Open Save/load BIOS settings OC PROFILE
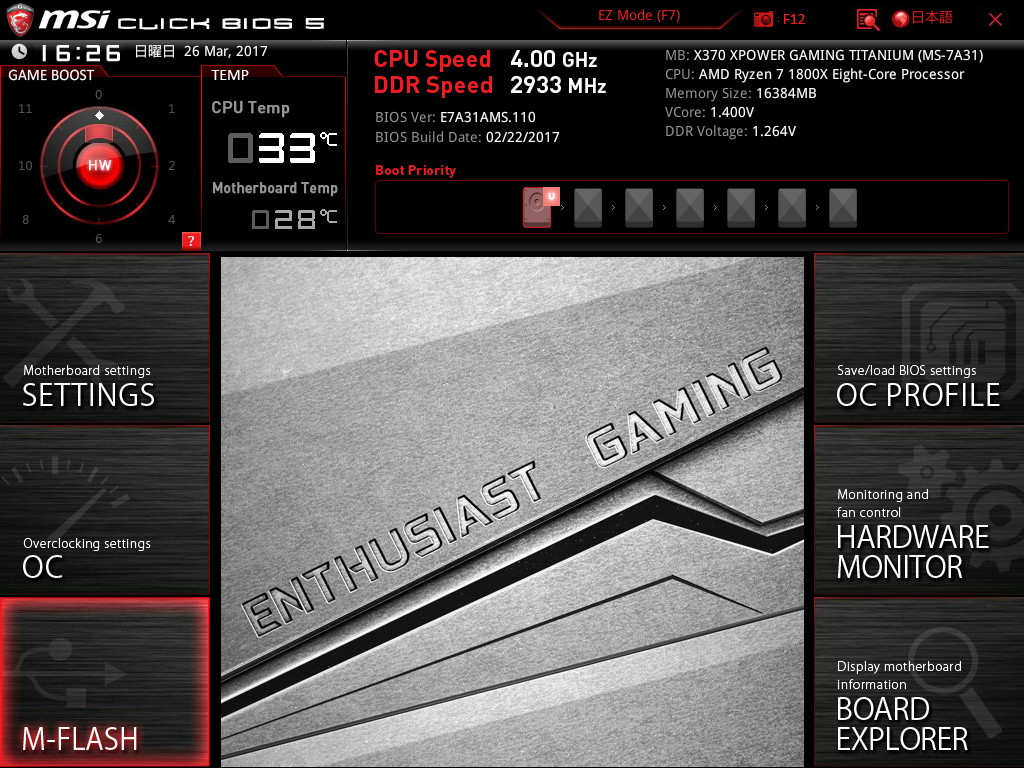 point(919,338)
